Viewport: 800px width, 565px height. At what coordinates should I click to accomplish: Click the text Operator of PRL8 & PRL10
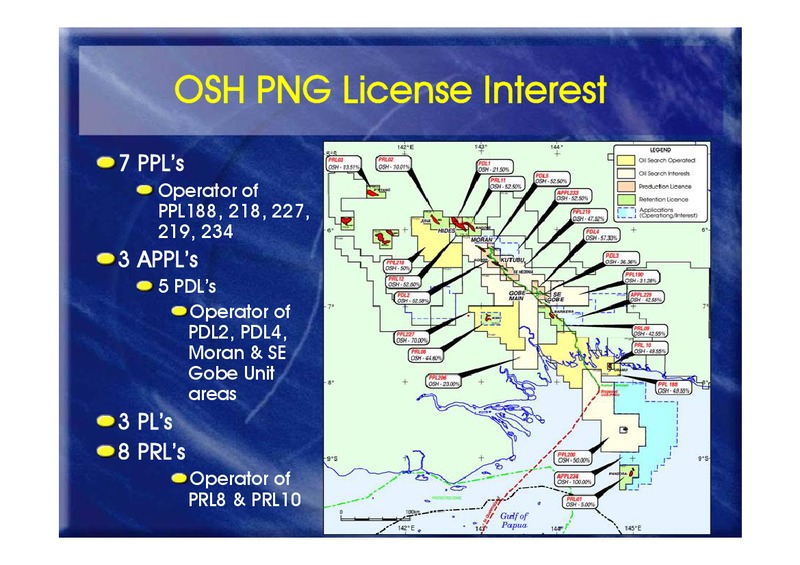point(244,489)
